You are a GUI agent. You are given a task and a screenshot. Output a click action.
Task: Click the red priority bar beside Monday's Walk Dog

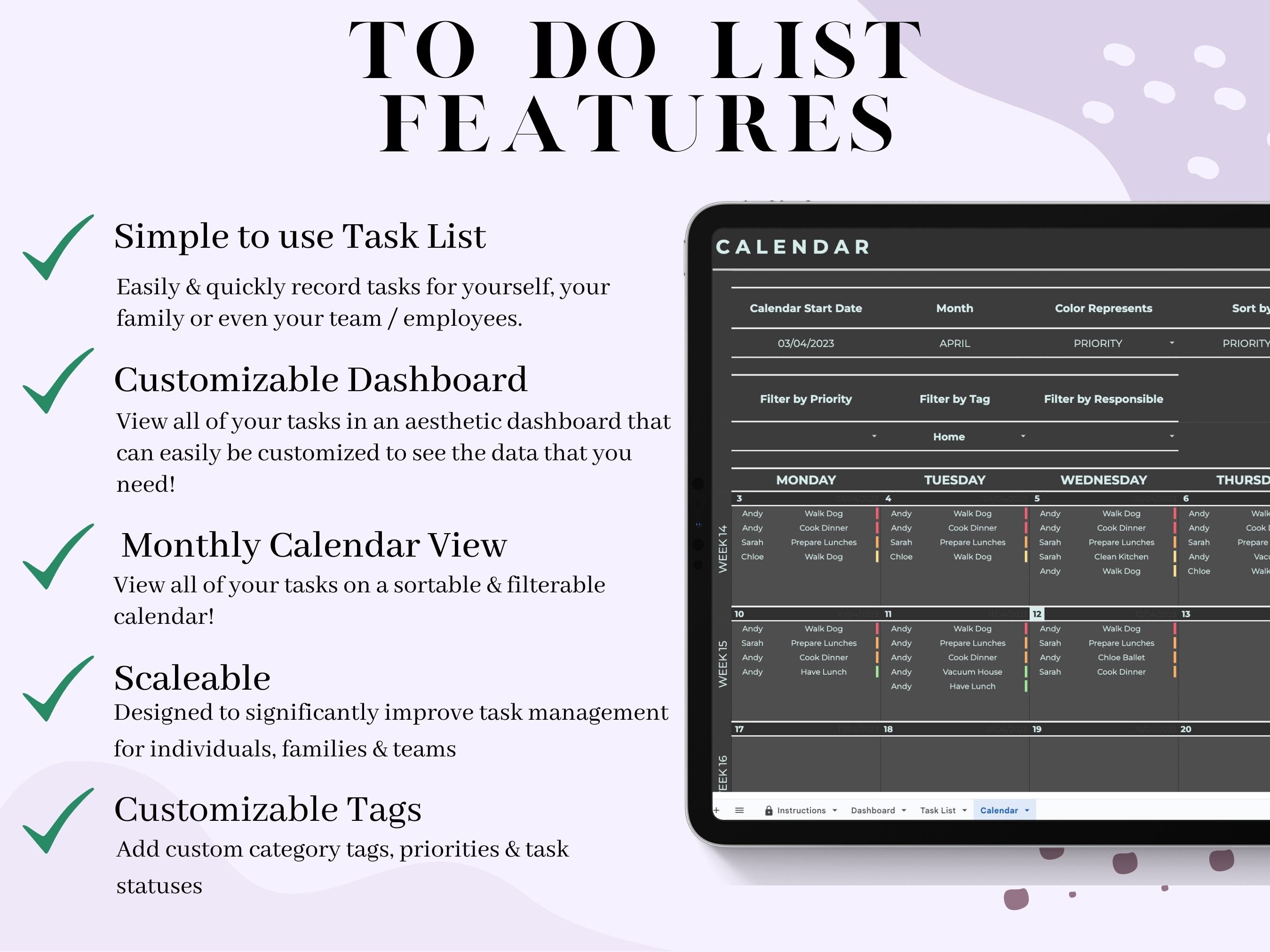pyautogui.click(x=876, y=513)
